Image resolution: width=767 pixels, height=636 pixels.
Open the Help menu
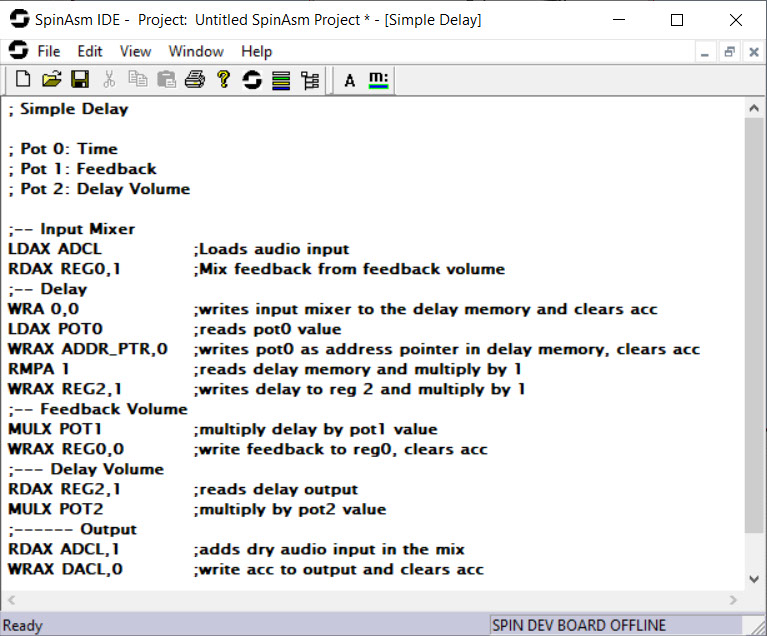click(256, 51)
